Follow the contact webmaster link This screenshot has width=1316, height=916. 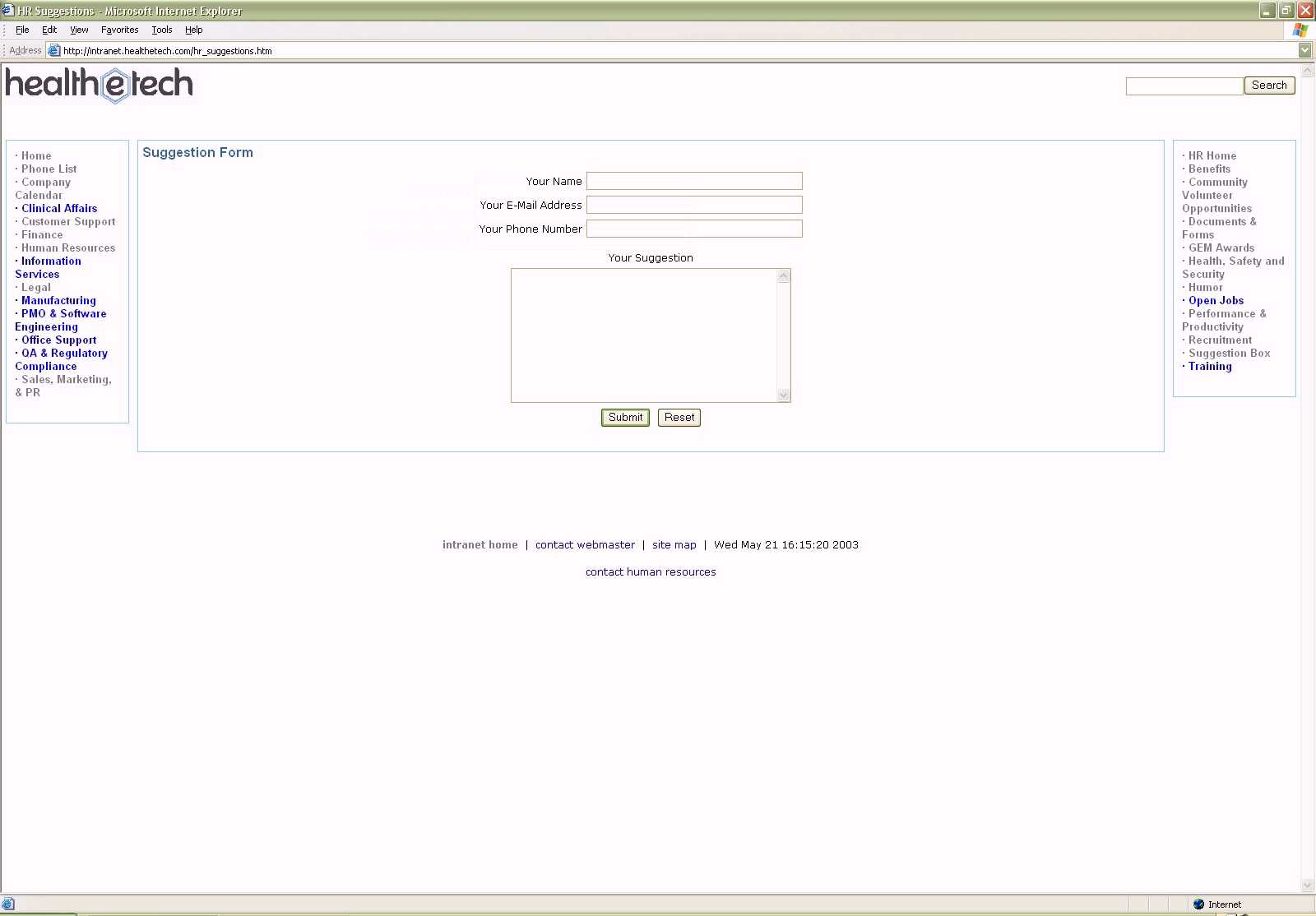585,545
